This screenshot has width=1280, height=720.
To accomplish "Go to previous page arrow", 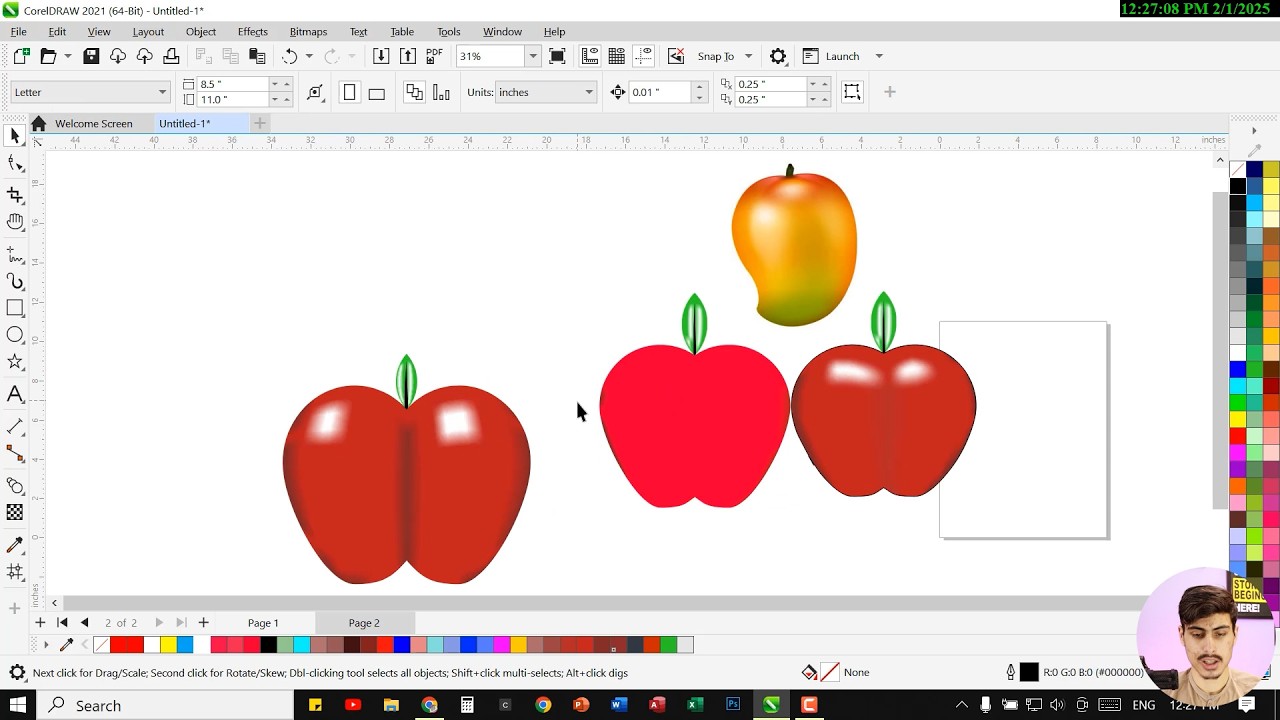I will point(85,622).
